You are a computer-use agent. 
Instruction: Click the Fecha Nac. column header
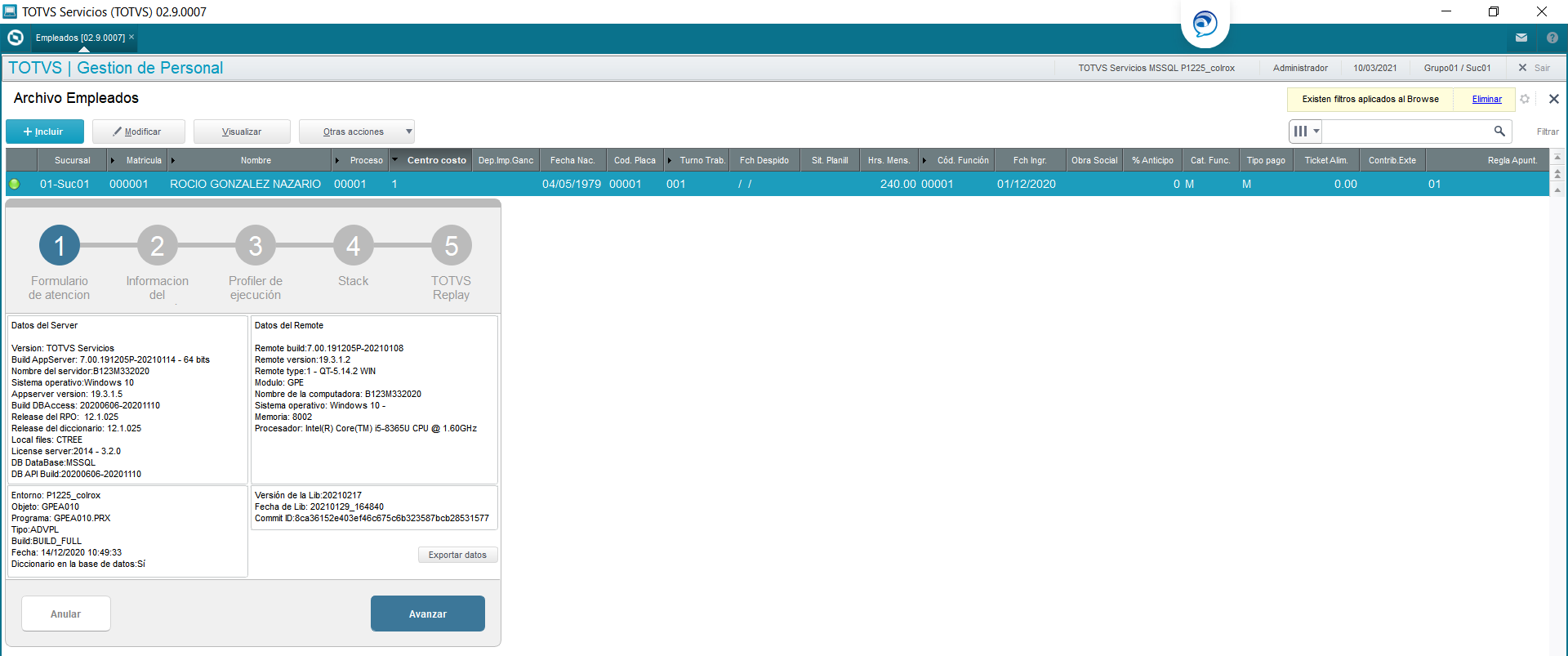[x=572, y=160]
